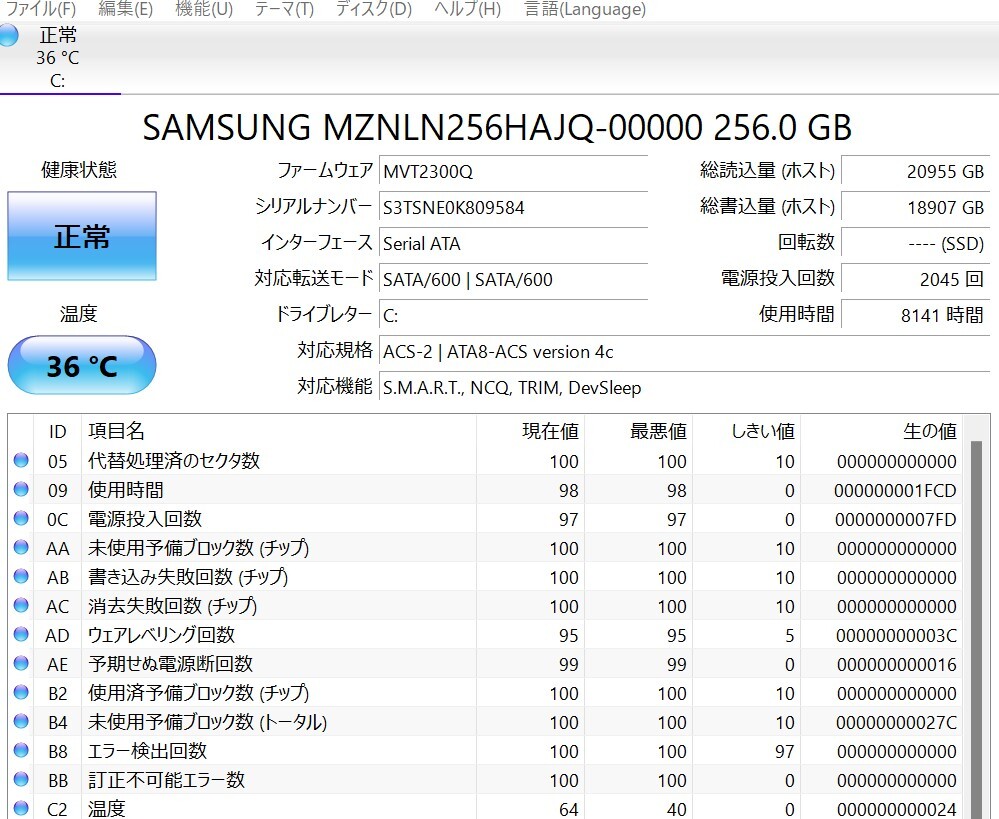The width and height of the screenshot is (999, 819).
Task: Select the 書き込み失敗回数 (チップ) row name
Action: click(x=188, y=576)
